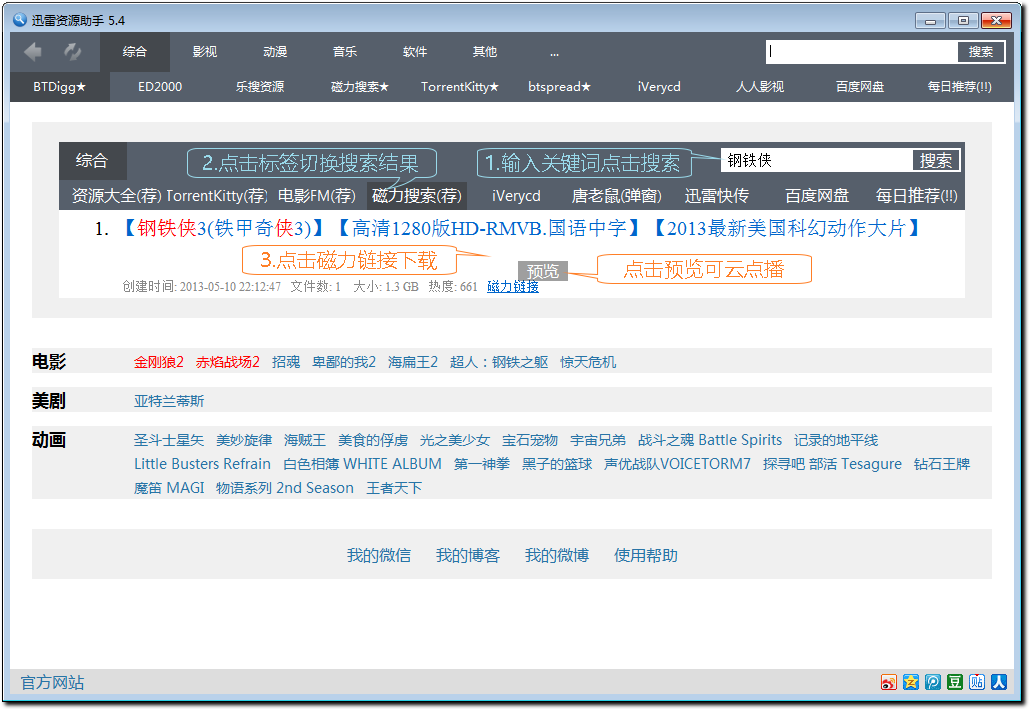Switch to the 其他 category tab
This screenshot has width=1030, height=709.
point(485,51)
